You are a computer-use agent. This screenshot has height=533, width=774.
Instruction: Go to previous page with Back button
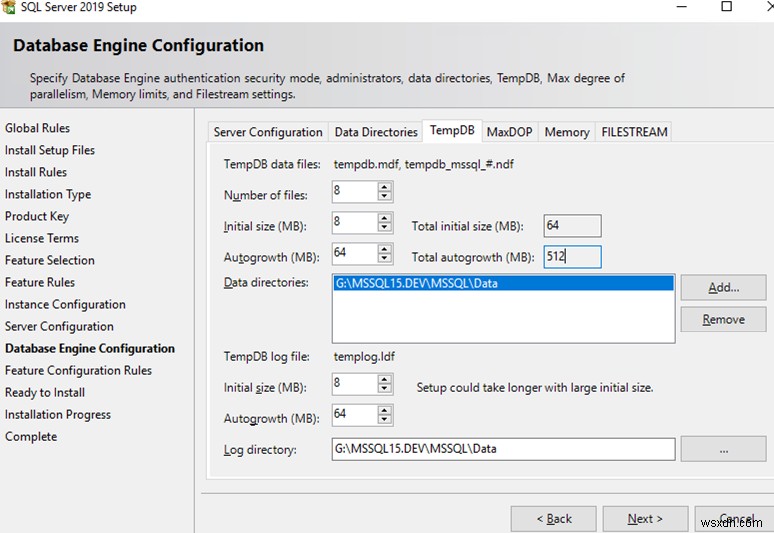pyautogui.click(x=553, y=519)
